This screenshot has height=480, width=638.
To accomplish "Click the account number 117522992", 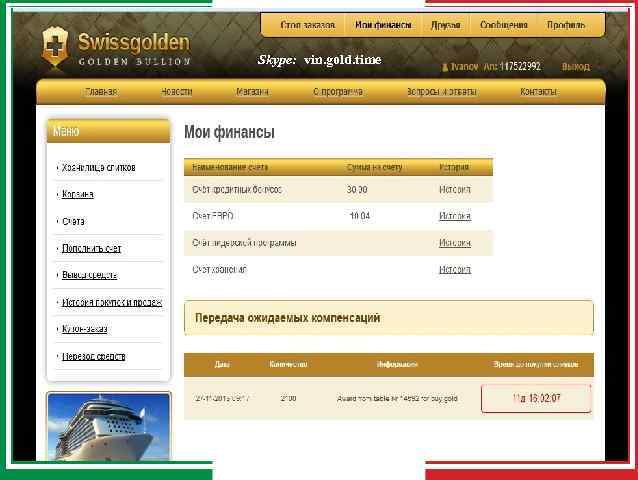I will tap(520, 67).
